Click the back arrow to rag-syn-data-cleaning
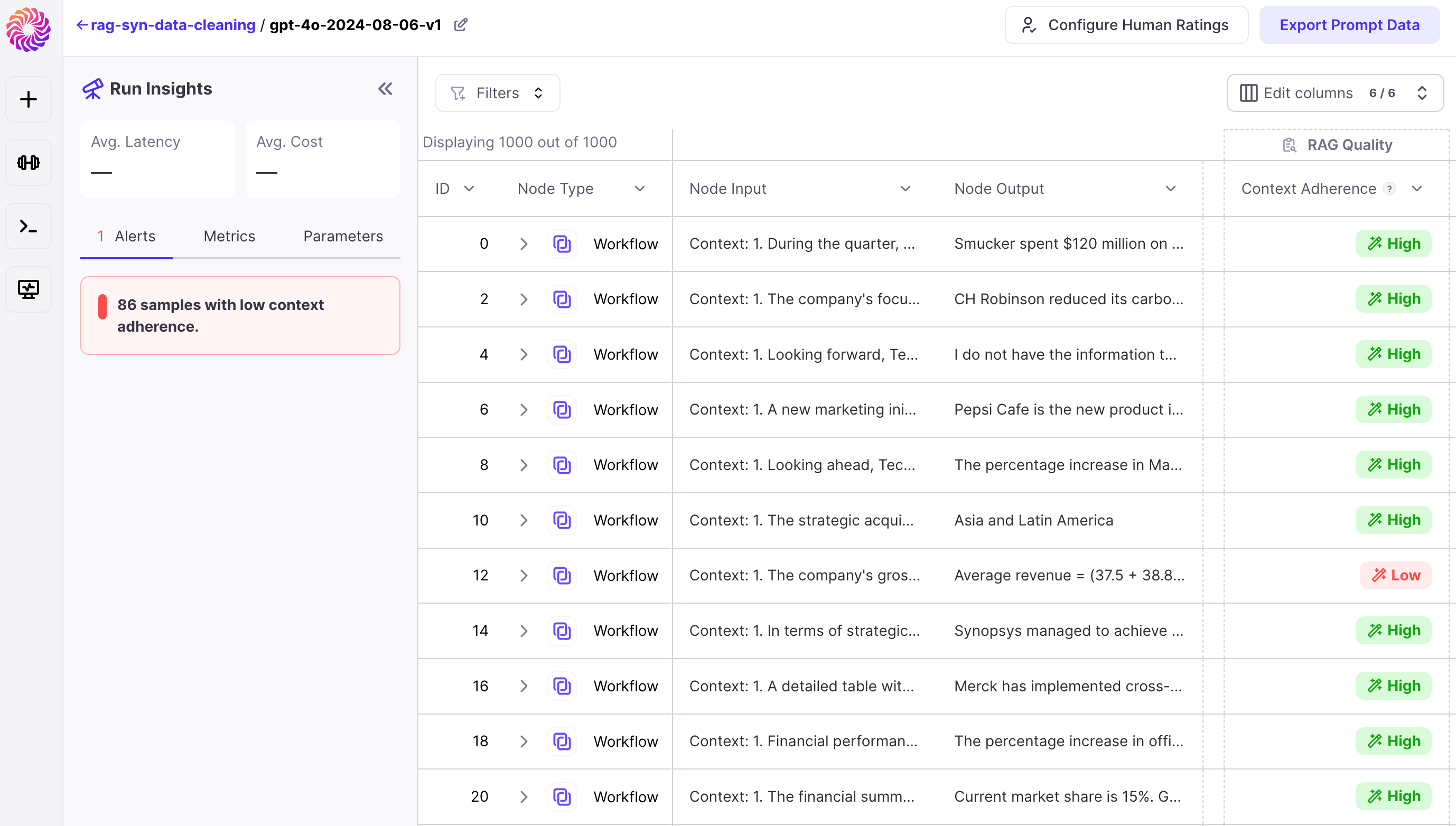 [x=82, y=25]
